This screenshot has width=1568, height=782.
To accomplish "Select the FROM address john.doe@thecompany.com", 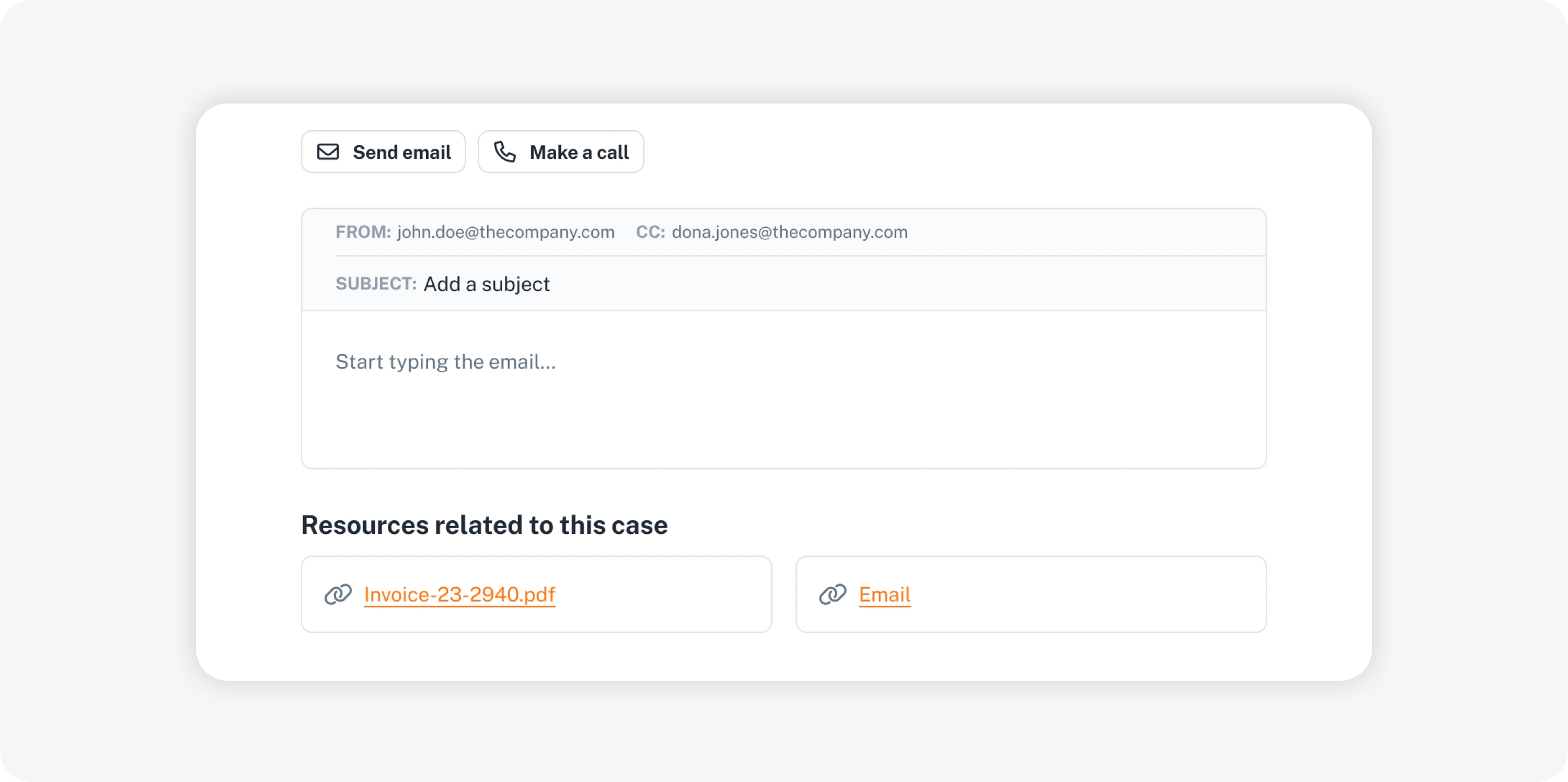I will click(x=506, y=232).
